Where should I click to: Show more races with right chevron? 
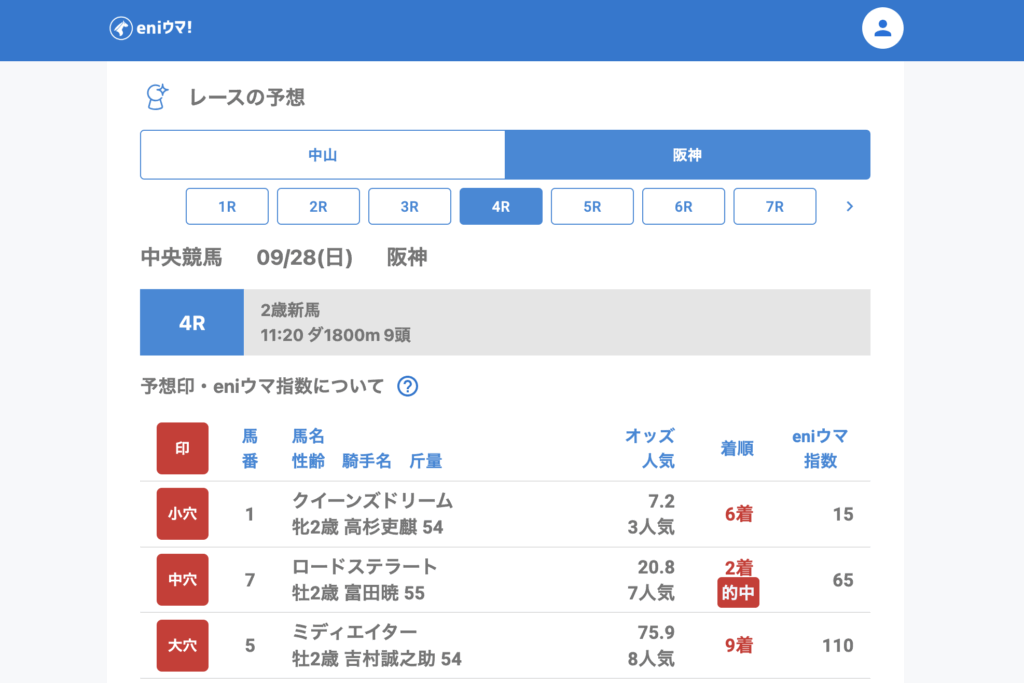click(x=849, y=207)
